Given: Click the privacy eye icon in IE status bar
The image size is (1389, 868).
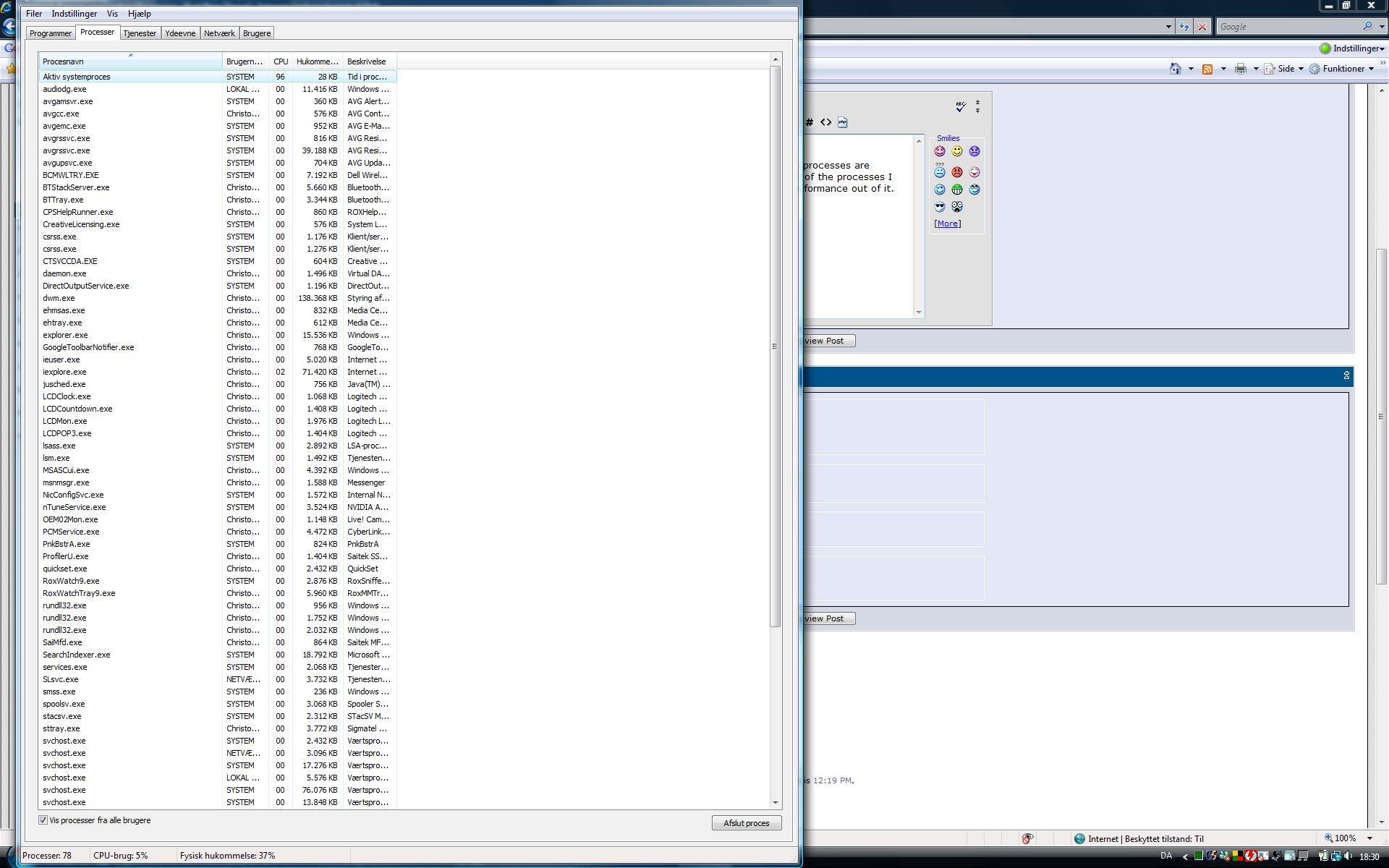Looking at the screenshot, I should (x=1027, y=839).
